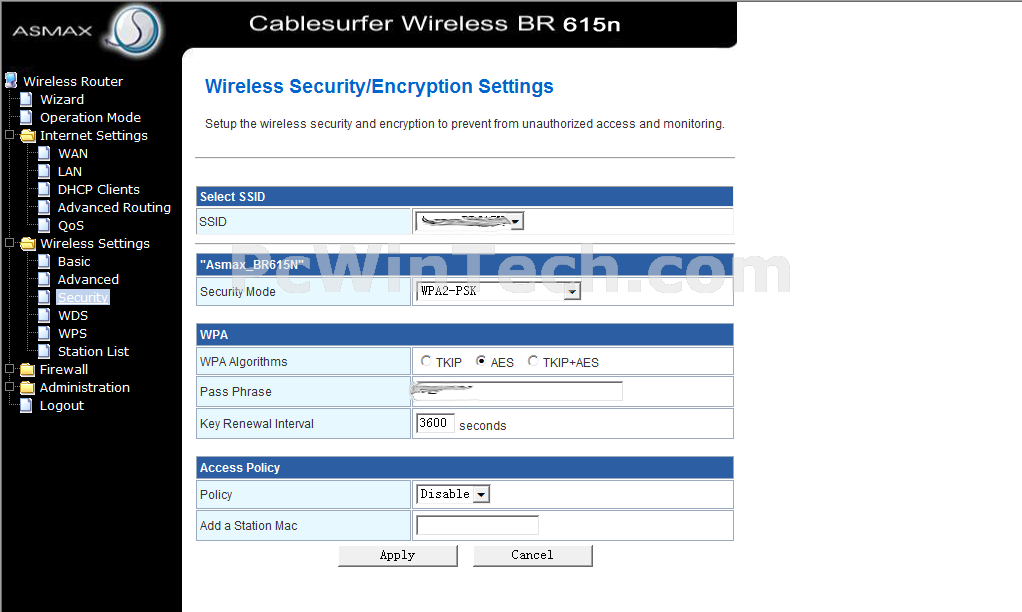Click the Logout link
Image resolution: width=1022 pixels, height=612 pixels.
point(61,405)
